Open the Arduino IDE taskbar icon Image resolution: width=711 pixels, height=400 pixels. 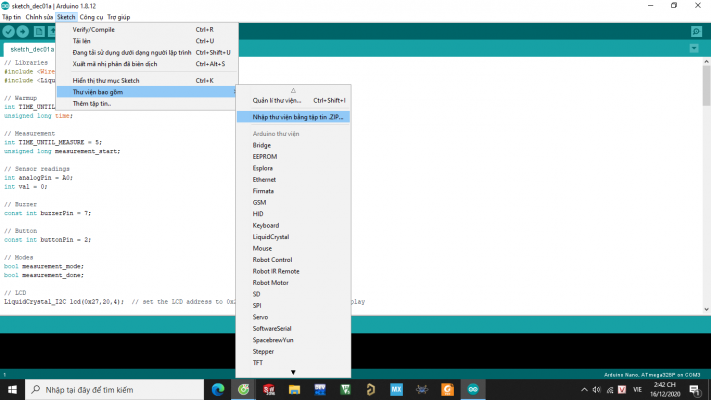pyautogui.click(x=473, y=390)
